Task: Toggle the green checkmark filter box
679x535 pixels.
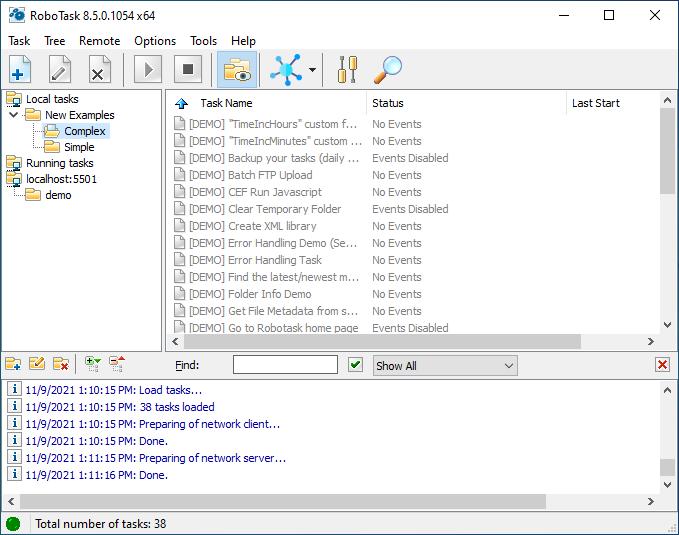Action: (x=356, y=365)
